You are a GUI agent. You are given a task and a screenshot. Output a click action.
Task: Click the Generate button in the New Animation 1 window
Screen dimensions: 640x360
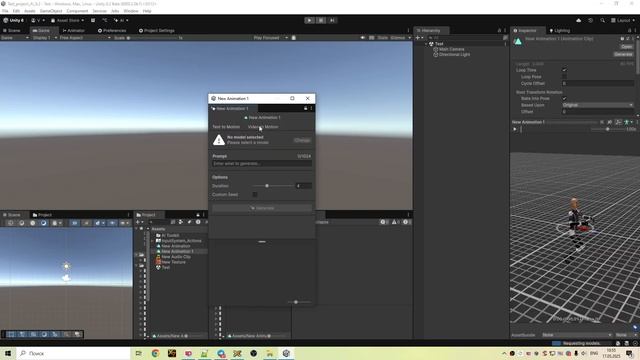pos(262,208)
